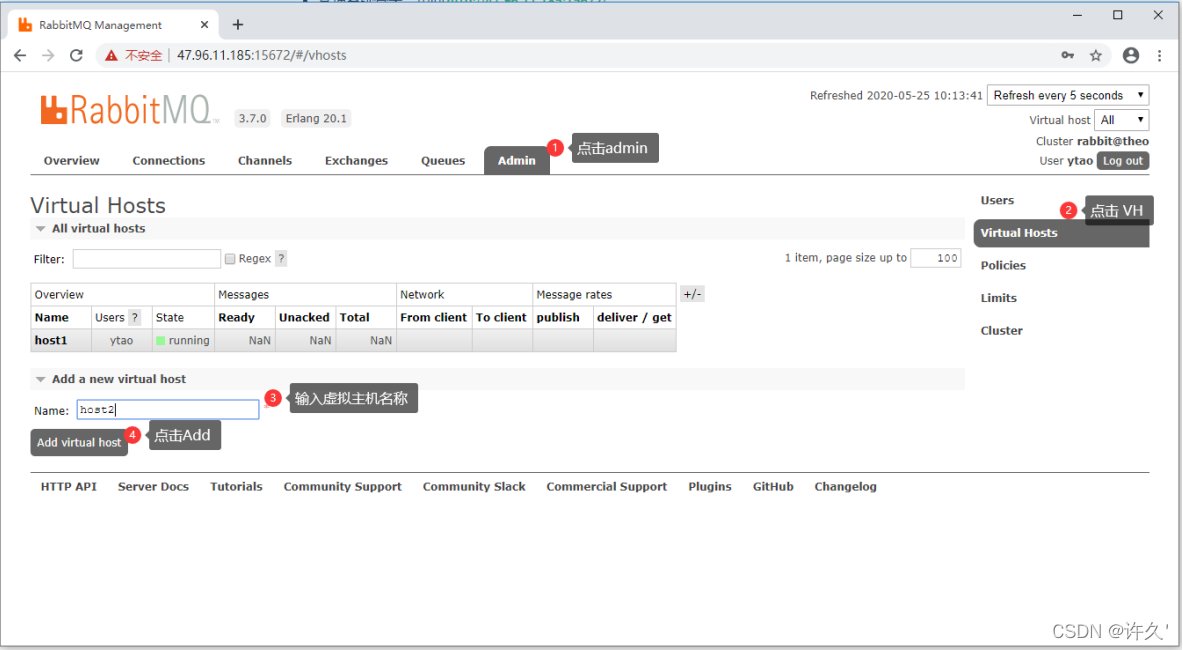Sort by the Unacked column header

point(304,317)
